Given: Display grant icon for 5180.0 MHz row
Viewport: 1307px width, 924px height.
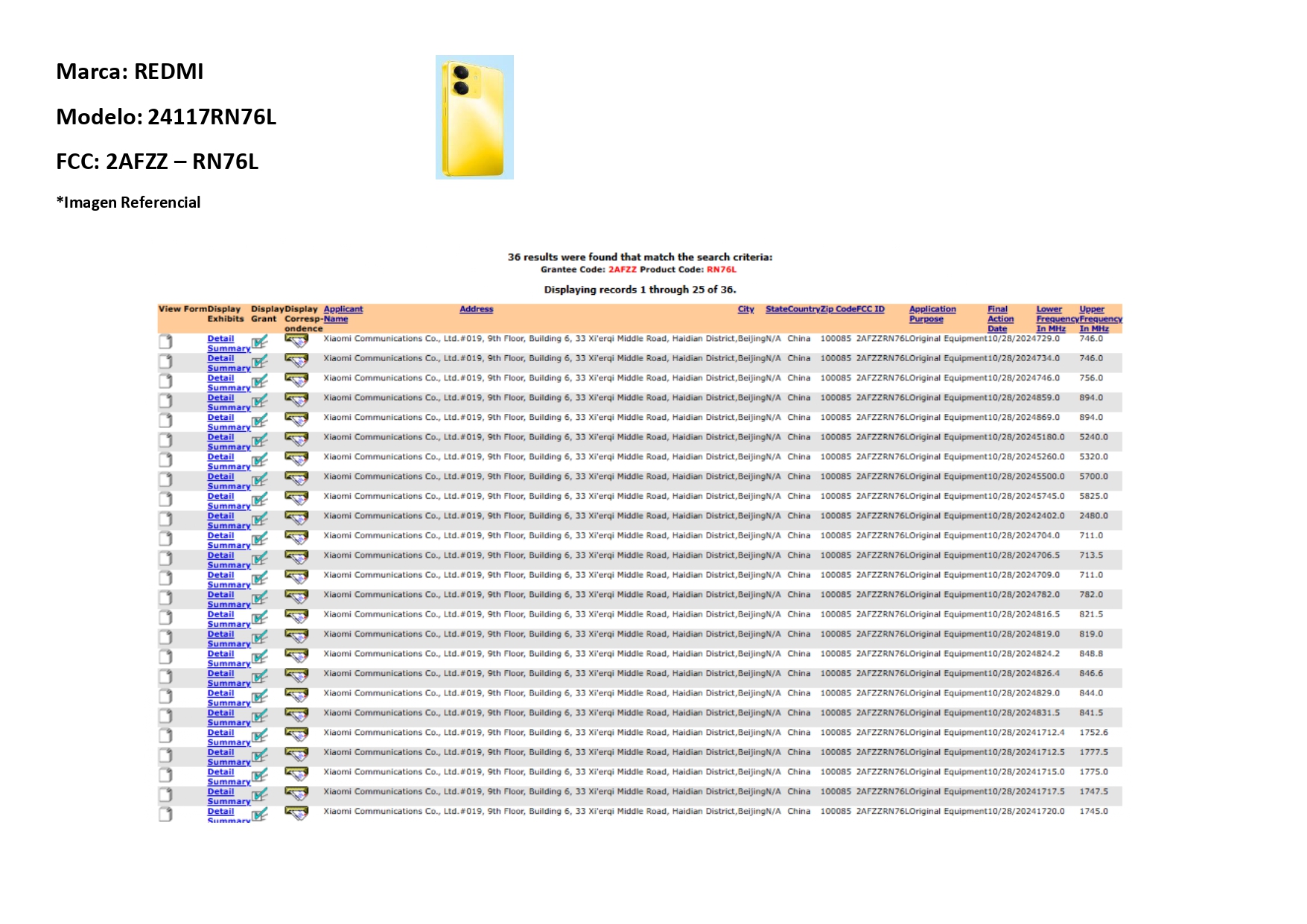Looking at the screenshot, I should [x=259, y=441].
